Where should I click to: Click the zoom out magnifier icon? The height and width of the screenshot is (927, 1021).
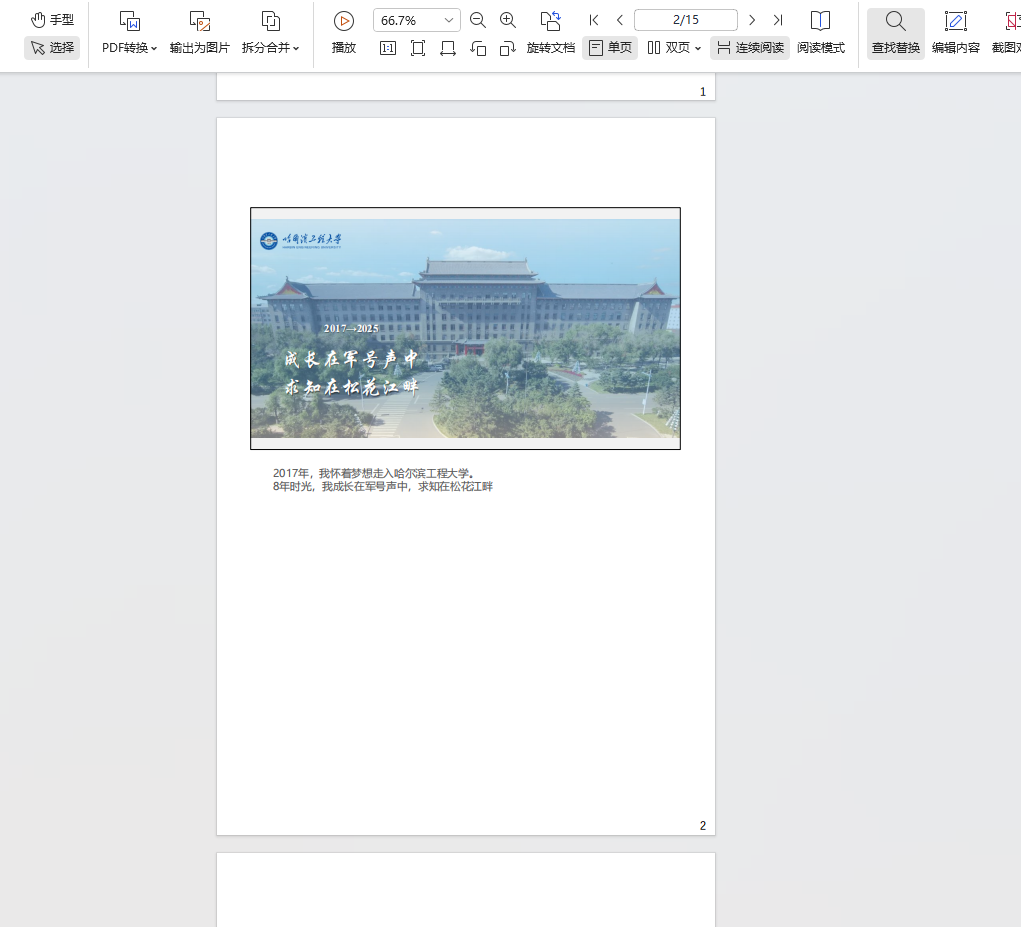point(478,20)
